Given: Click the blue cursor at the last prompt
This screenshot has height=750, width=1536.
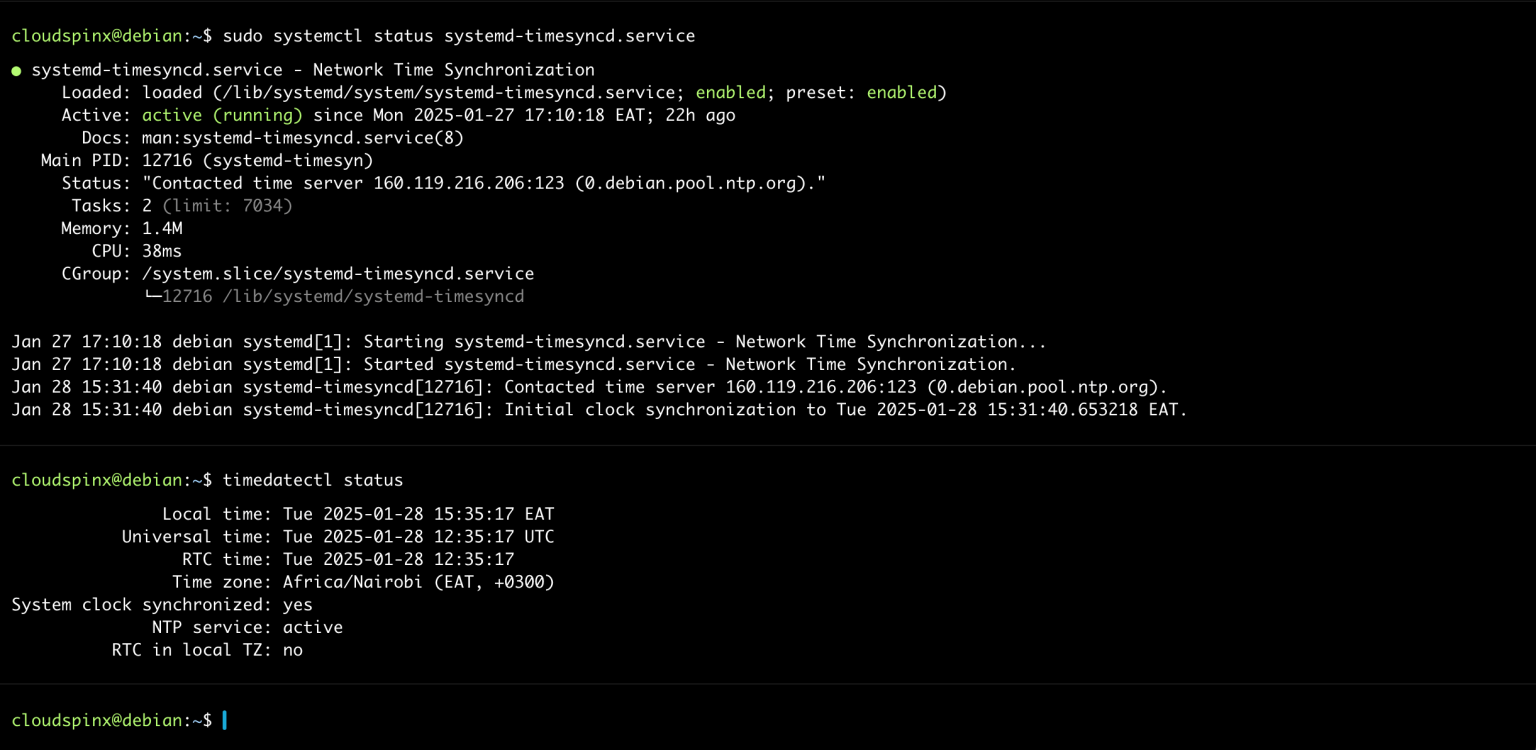Looking at the screenshot, I should point(225,720).
